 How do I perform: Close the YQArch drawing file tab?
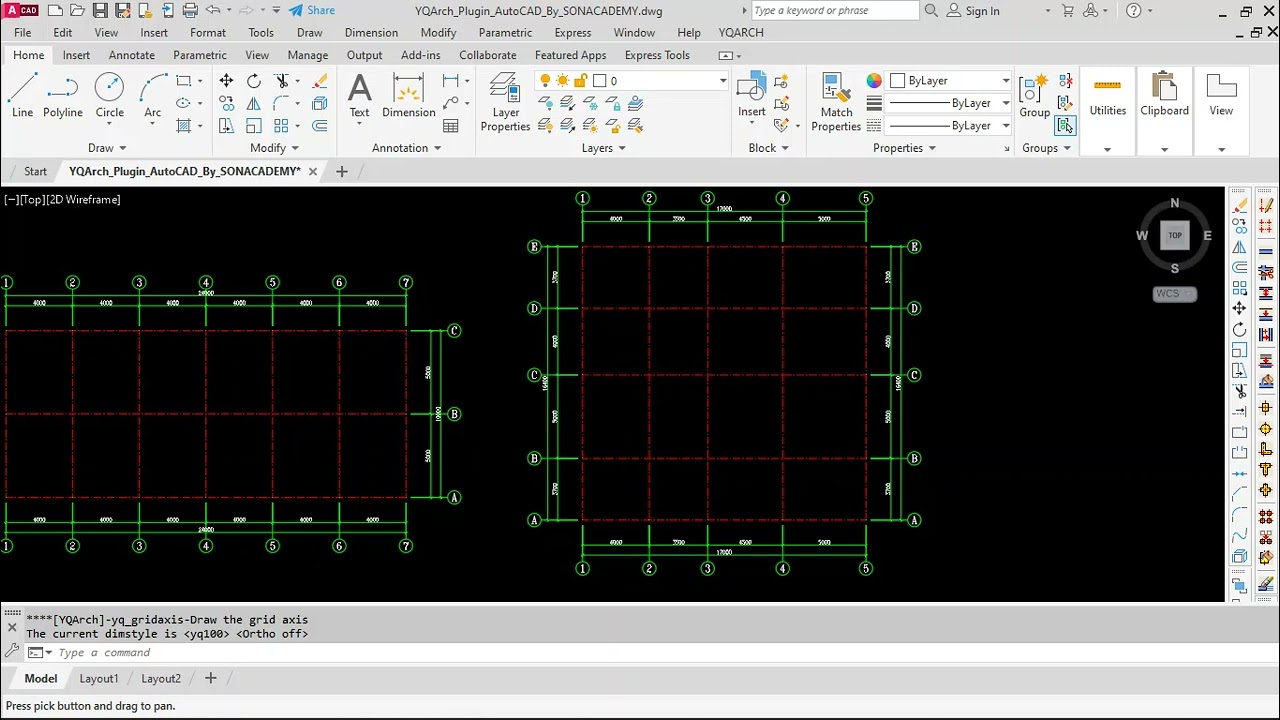click(312, 171)
